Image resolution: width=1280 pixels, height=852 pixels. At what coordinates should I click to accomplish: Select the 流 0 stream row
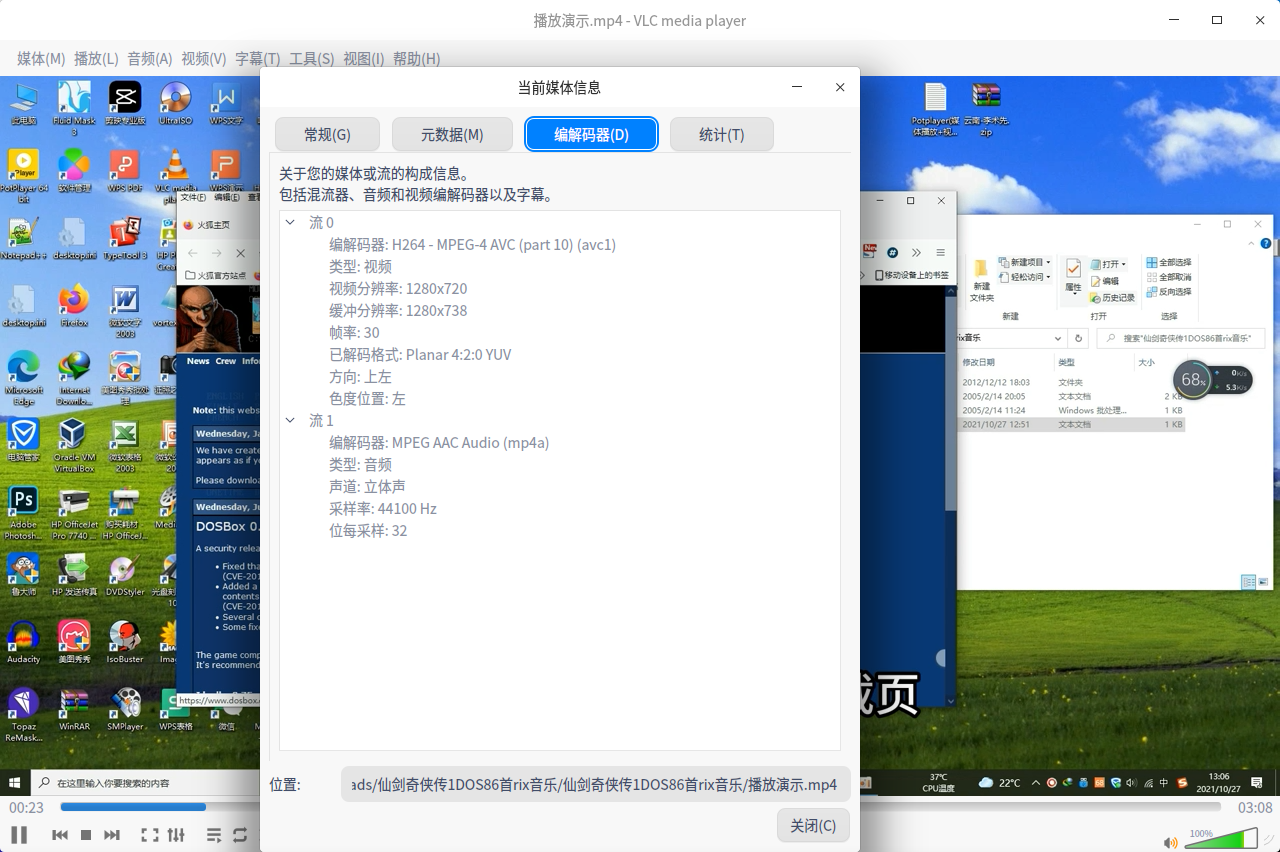pyautogui.click(x=560, y=222)
